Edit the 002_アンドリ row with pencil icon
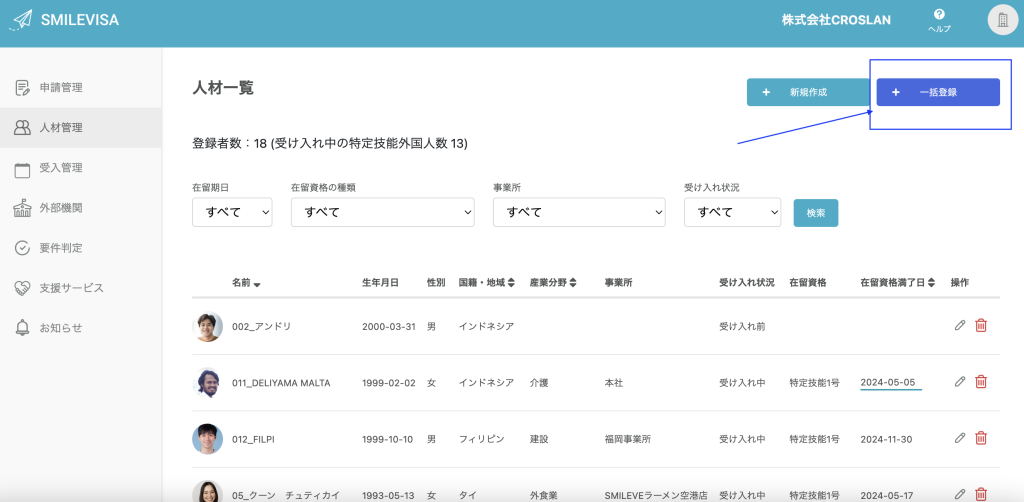 point(959,325)
